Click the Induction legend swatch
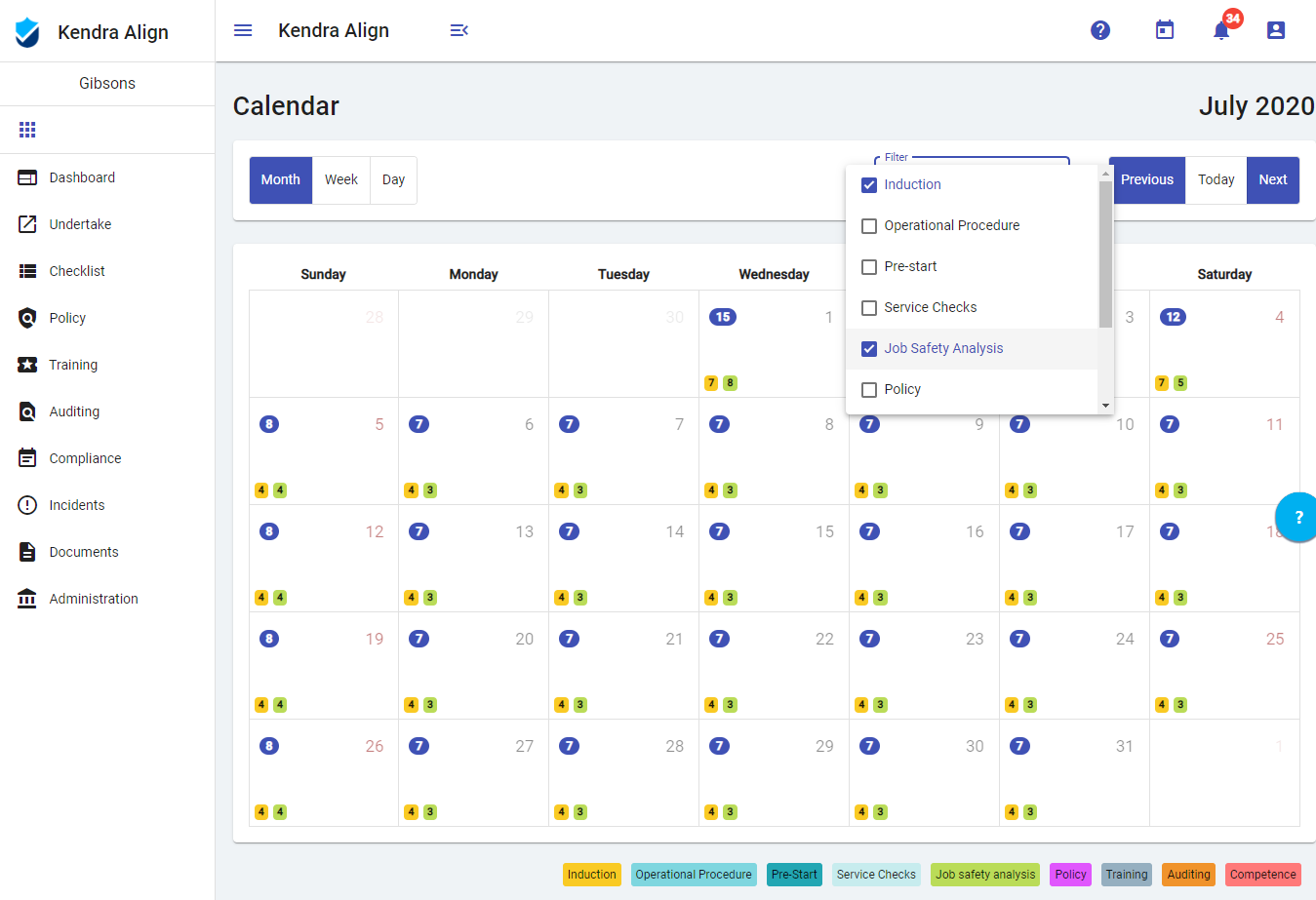The height and width of the screenshot is (900, 1316). point(592,875)
